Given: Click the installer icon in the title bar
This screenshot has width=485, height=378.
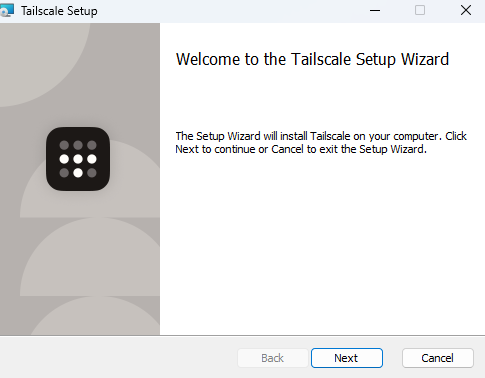Looking at the screenshot, I should click(x=7, y=10).
